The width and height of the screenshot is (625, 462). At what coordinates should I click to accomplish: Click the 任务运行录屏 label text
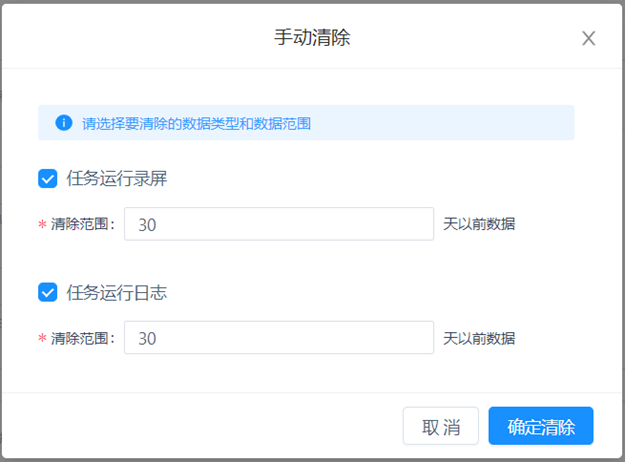tap(115, 180)
